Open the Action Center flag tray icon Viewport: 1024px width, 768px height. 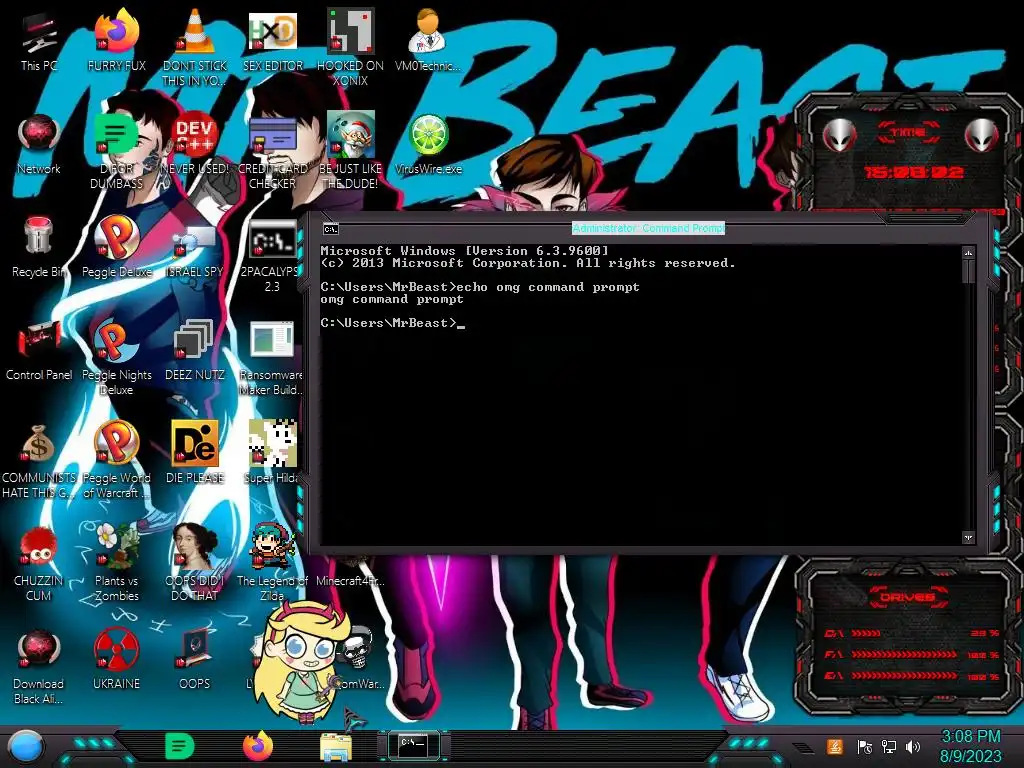point(864,746)
